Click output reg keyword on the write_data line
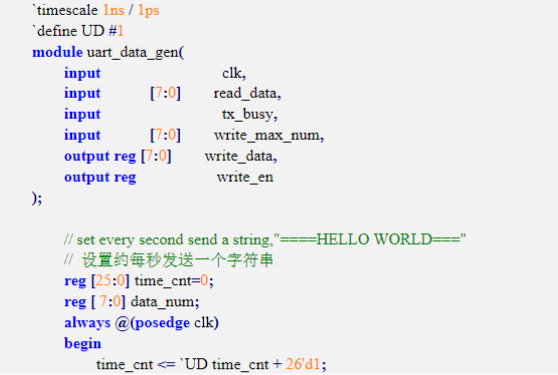The image size is (558, 375). (x=100, y=156)
